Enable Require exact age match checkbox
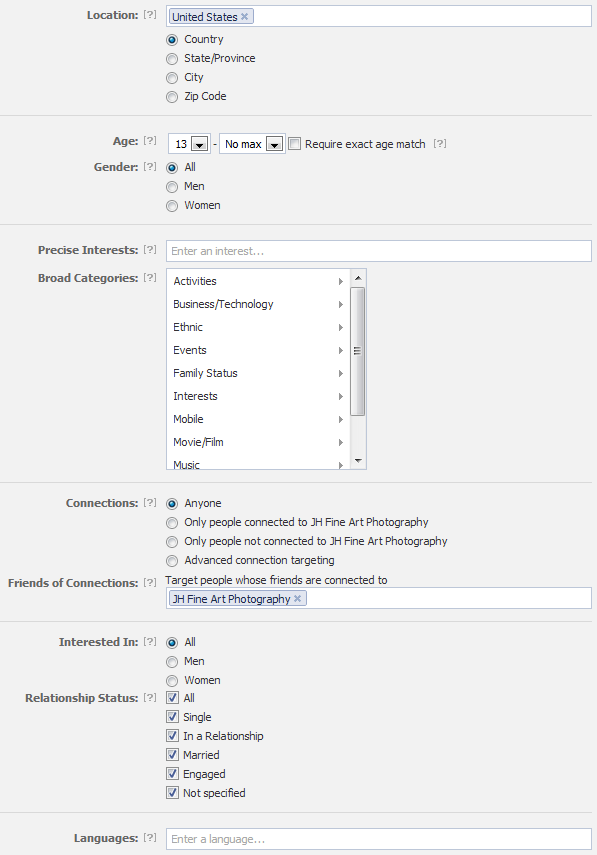 [294, 144]
